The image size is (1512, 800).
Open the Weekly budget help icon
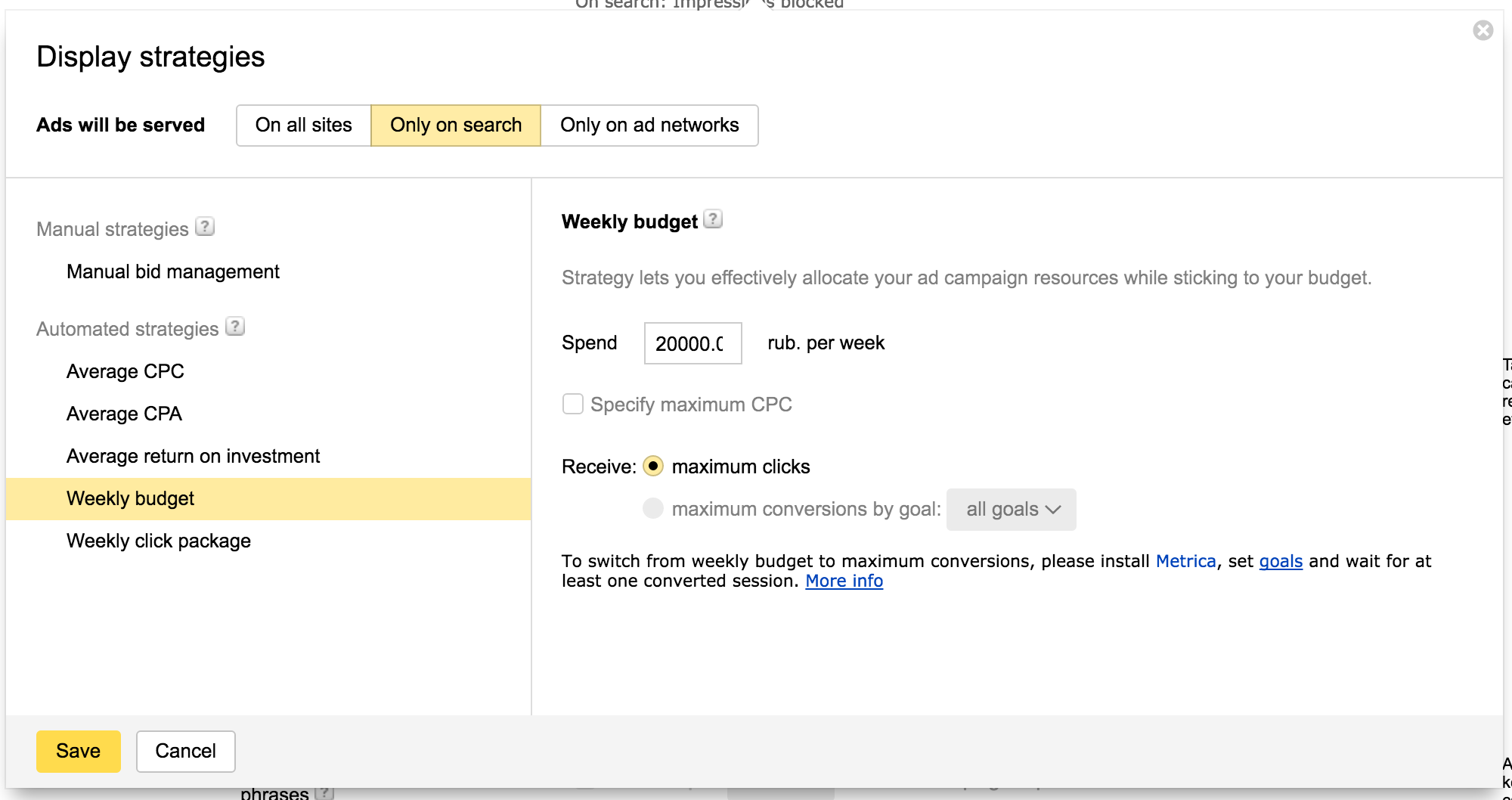[x=713, y=219]
